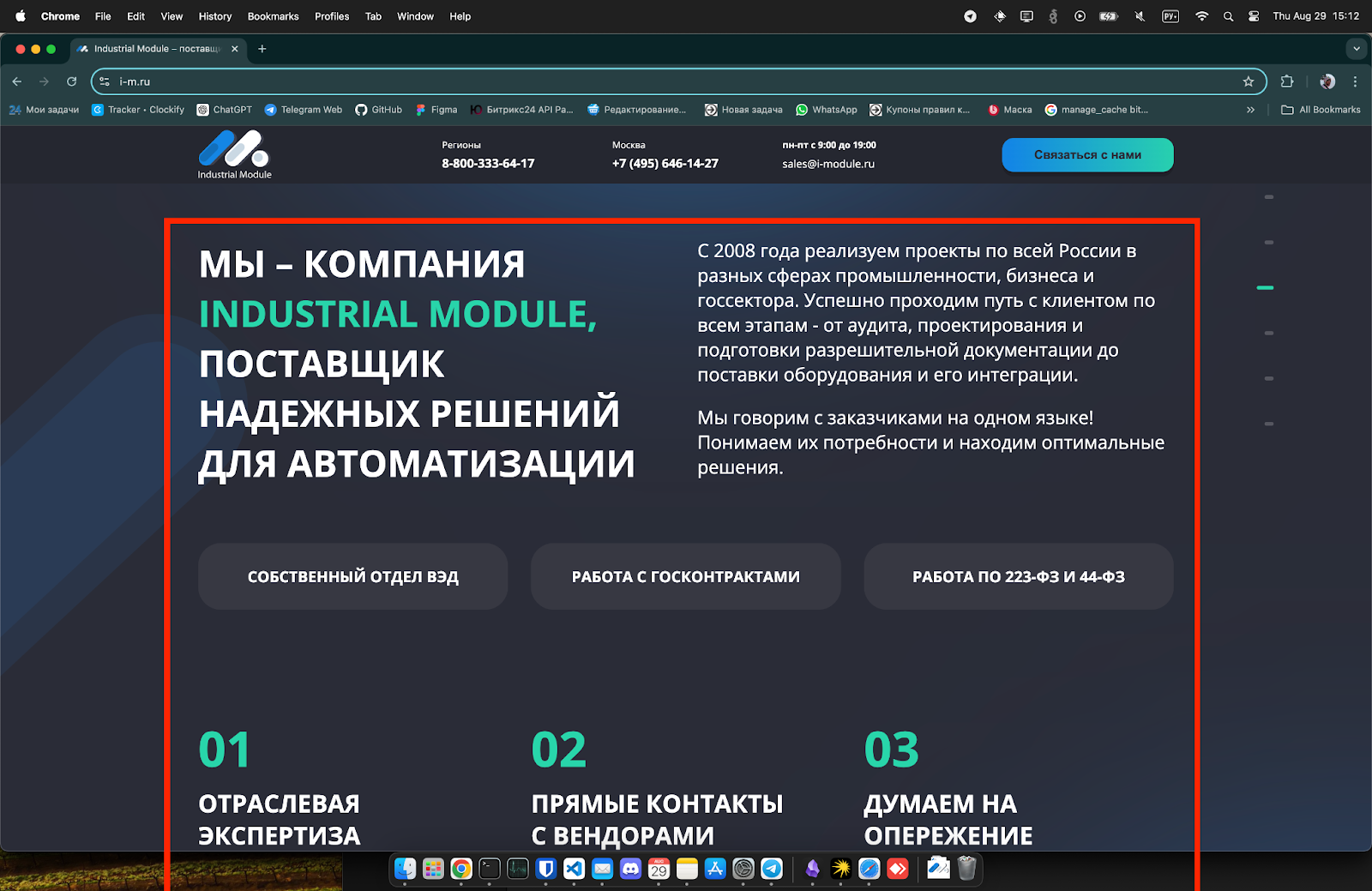1372x891 pixels.
Task: Open App Store from the dock
Action: (715, 869)
